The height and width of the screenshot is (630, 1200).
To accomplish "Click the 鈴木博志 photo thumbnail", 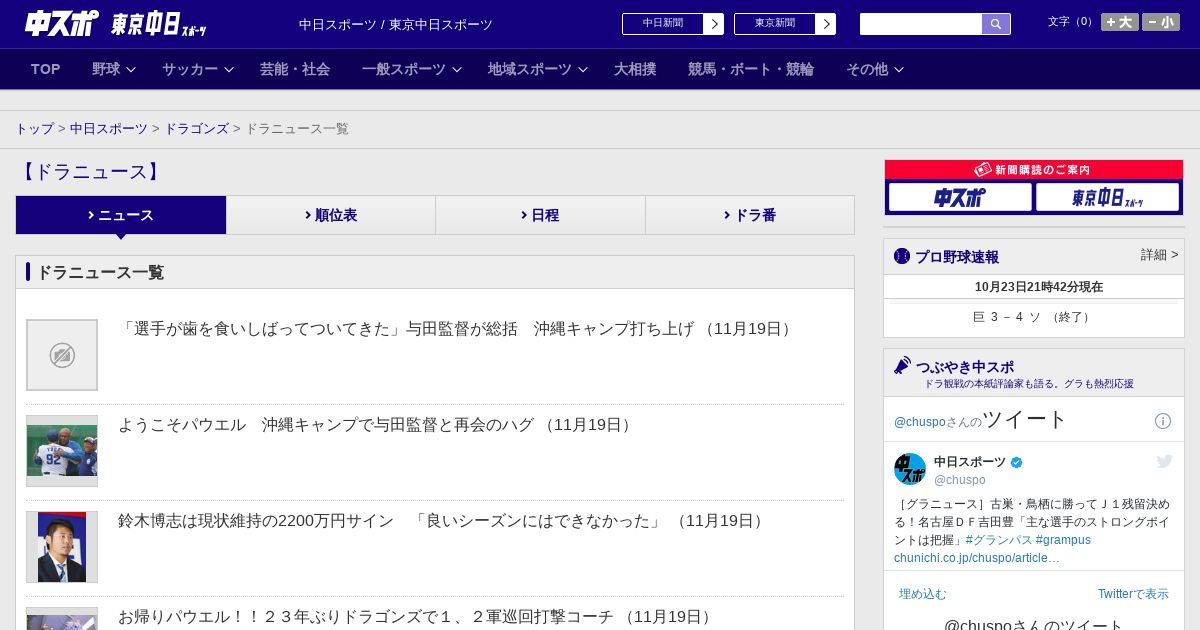I will pos(62,547).
